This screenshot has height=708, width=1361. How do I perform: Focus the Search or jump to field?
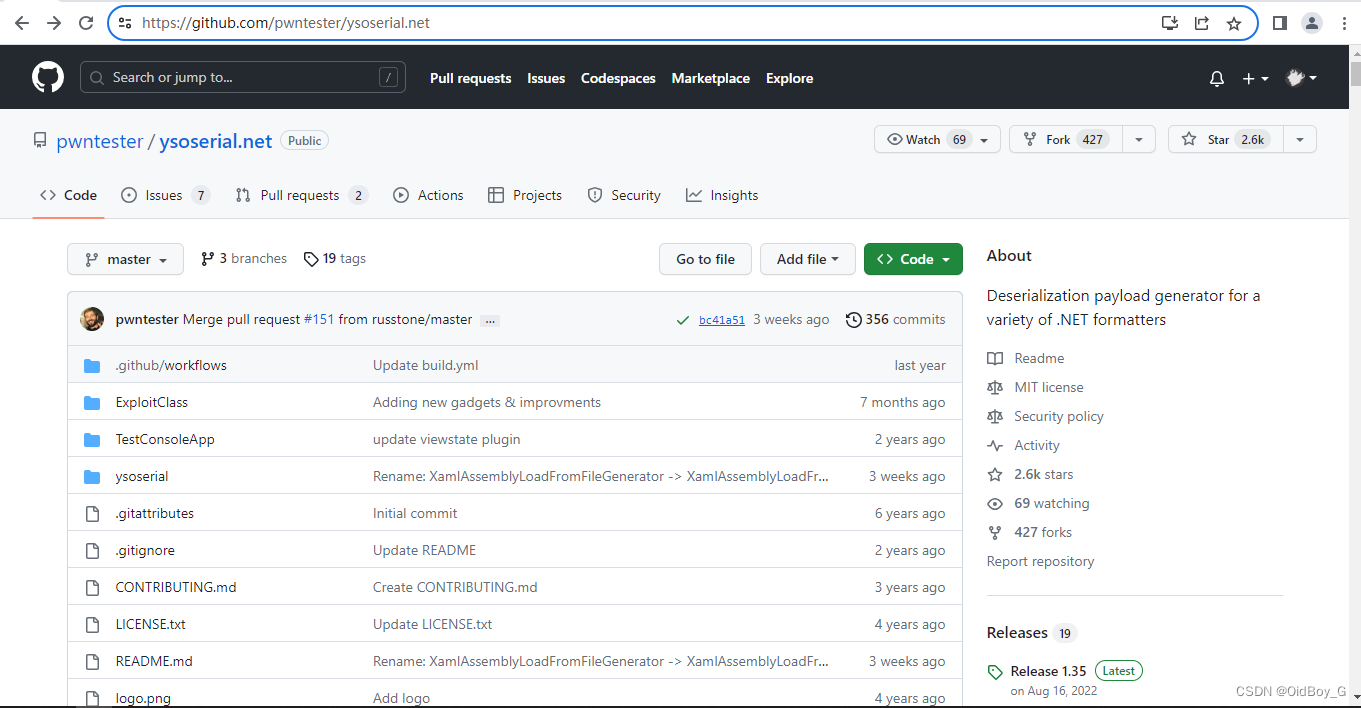point(243,77)
